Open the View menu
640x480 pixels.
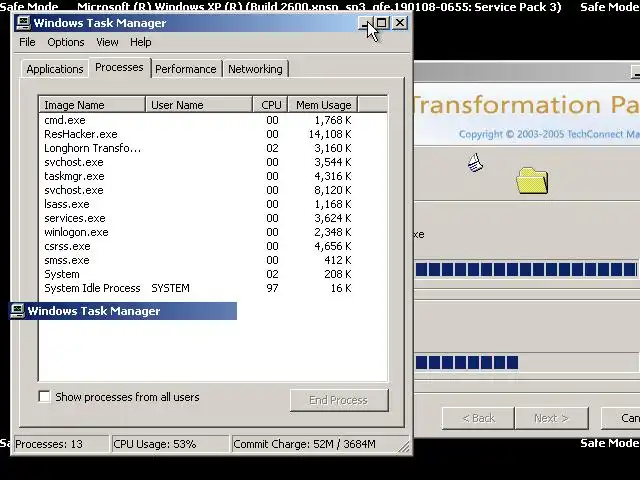(x=107, y=42)
